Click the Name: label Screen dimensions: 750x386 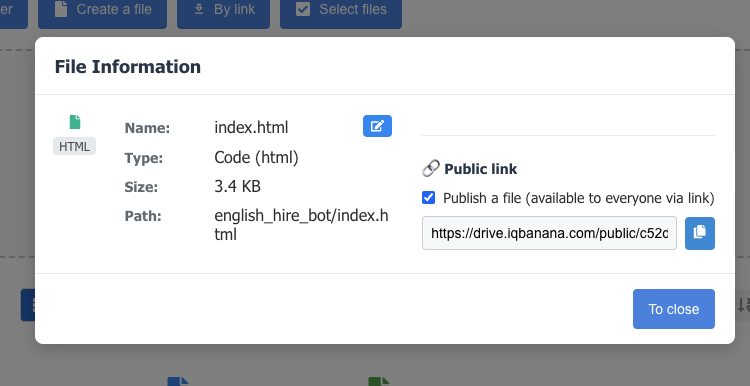click(x=147, y=128)
